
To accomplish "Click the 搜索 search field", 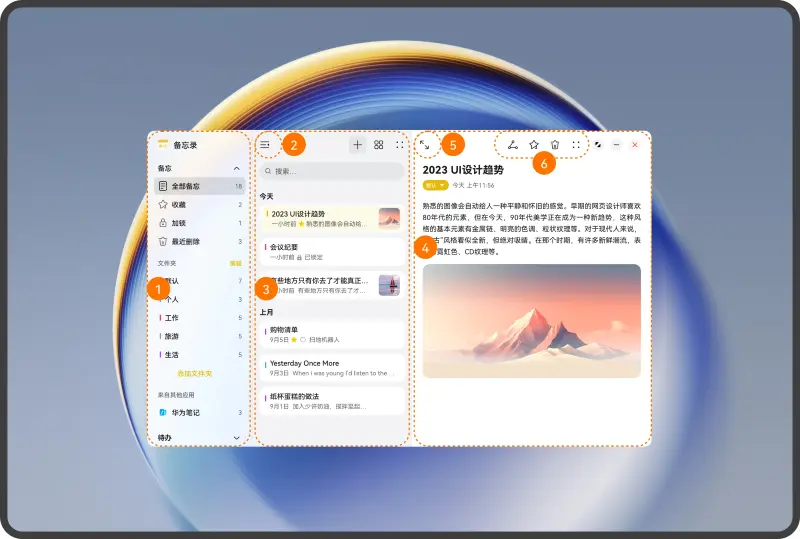I will [332, 171].
